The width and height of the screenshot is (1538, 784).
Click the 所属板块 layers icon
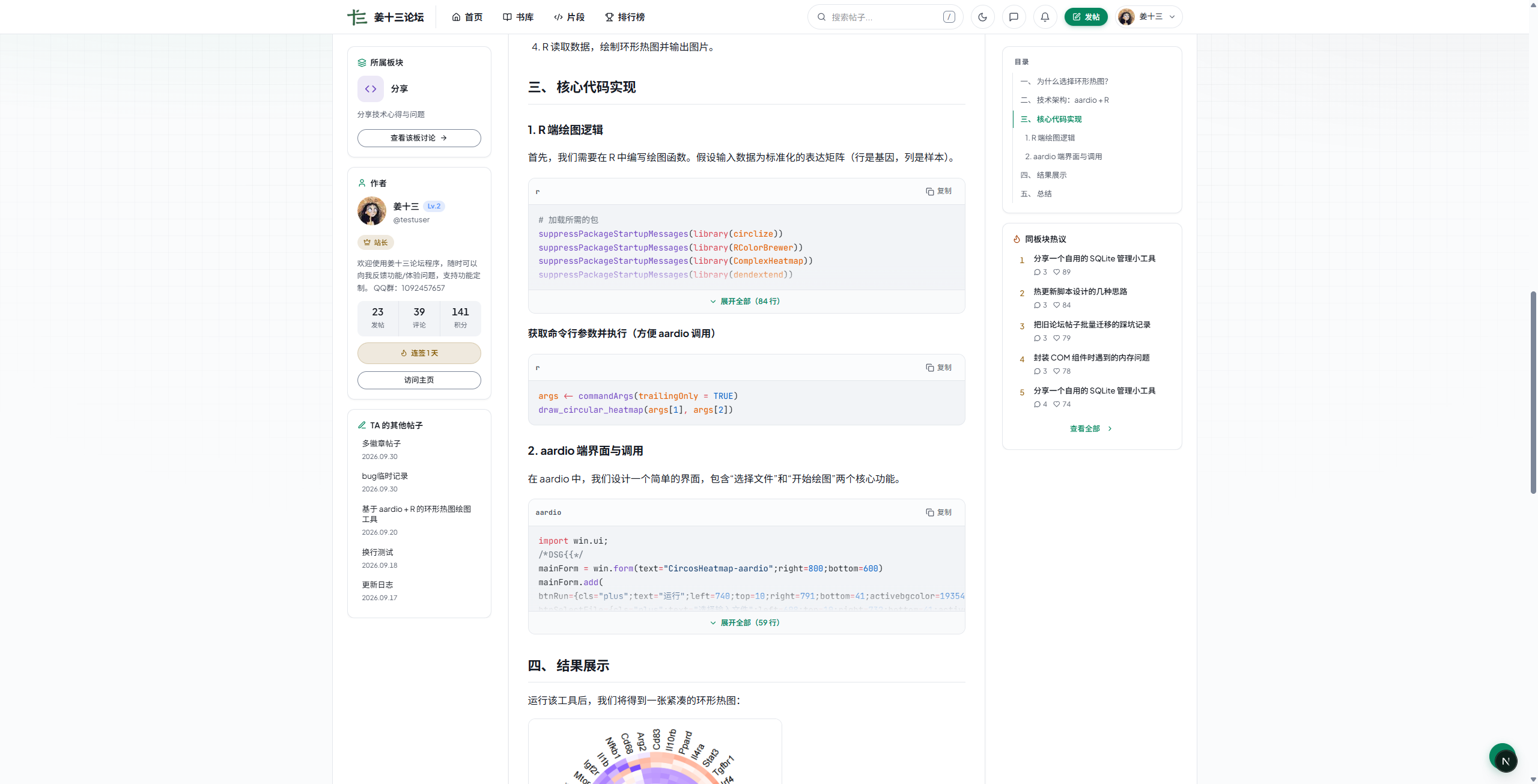(362, 62)
